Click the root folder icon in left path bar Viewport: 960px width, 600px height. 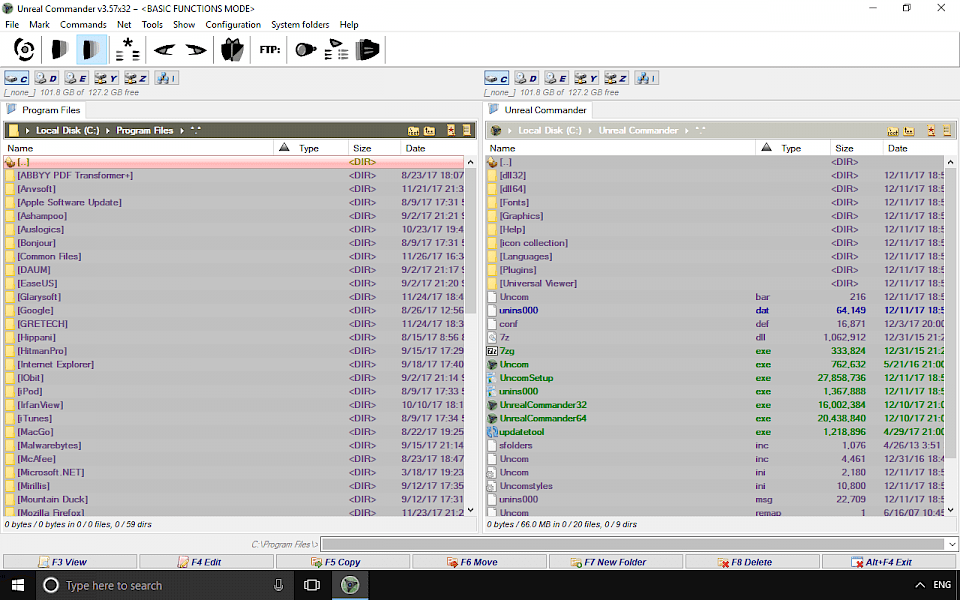click(413, 131)
